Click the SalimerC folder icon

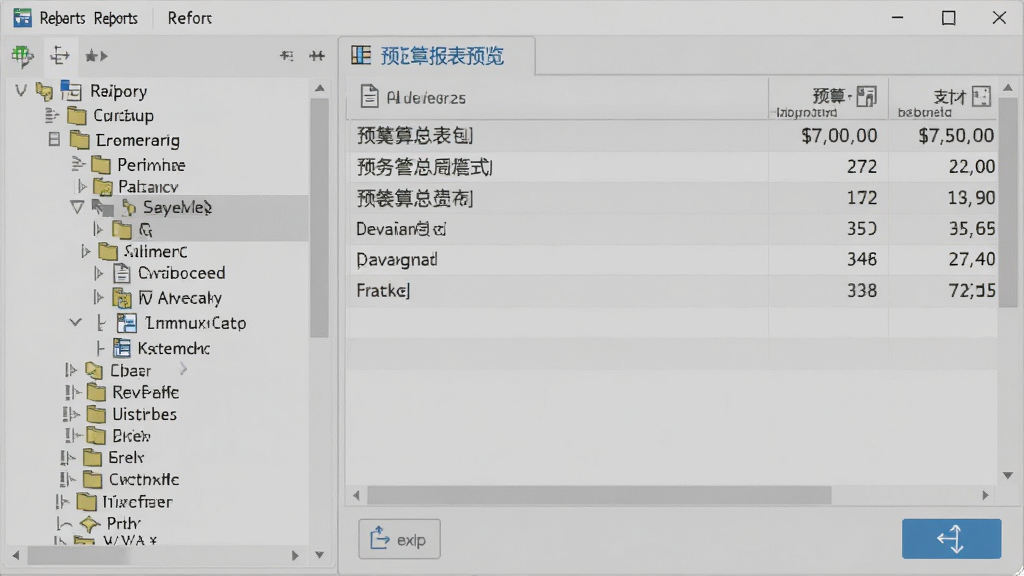[108, 251]
